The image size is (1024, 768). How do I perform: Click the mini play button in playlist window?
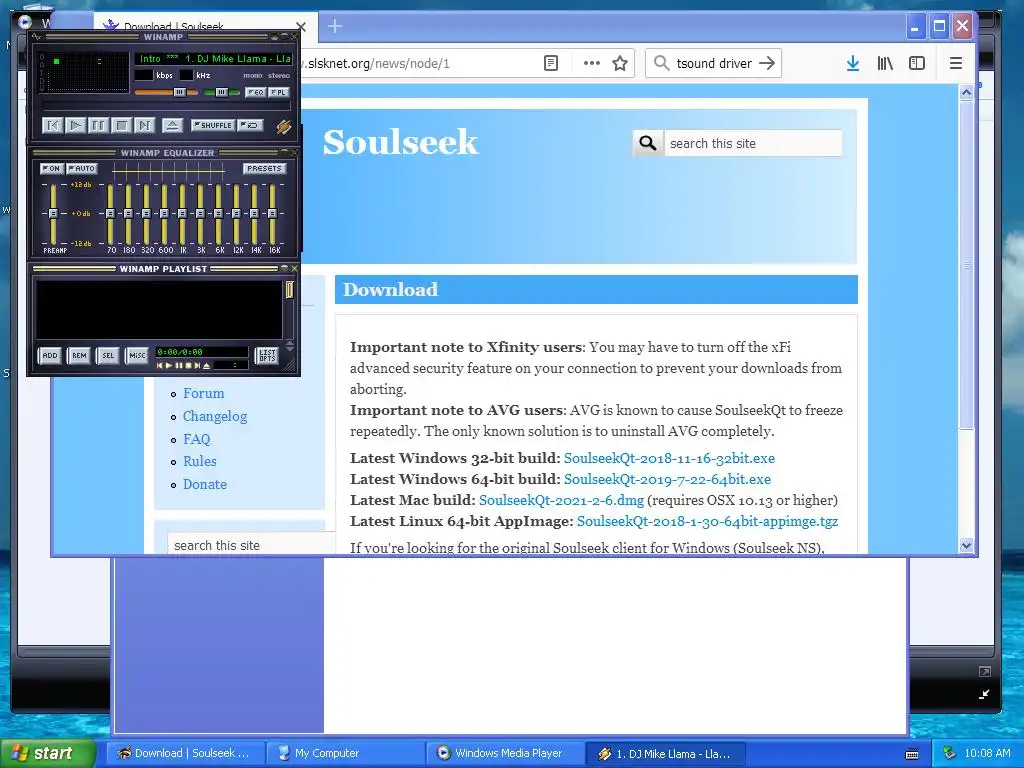pos(168,366)
